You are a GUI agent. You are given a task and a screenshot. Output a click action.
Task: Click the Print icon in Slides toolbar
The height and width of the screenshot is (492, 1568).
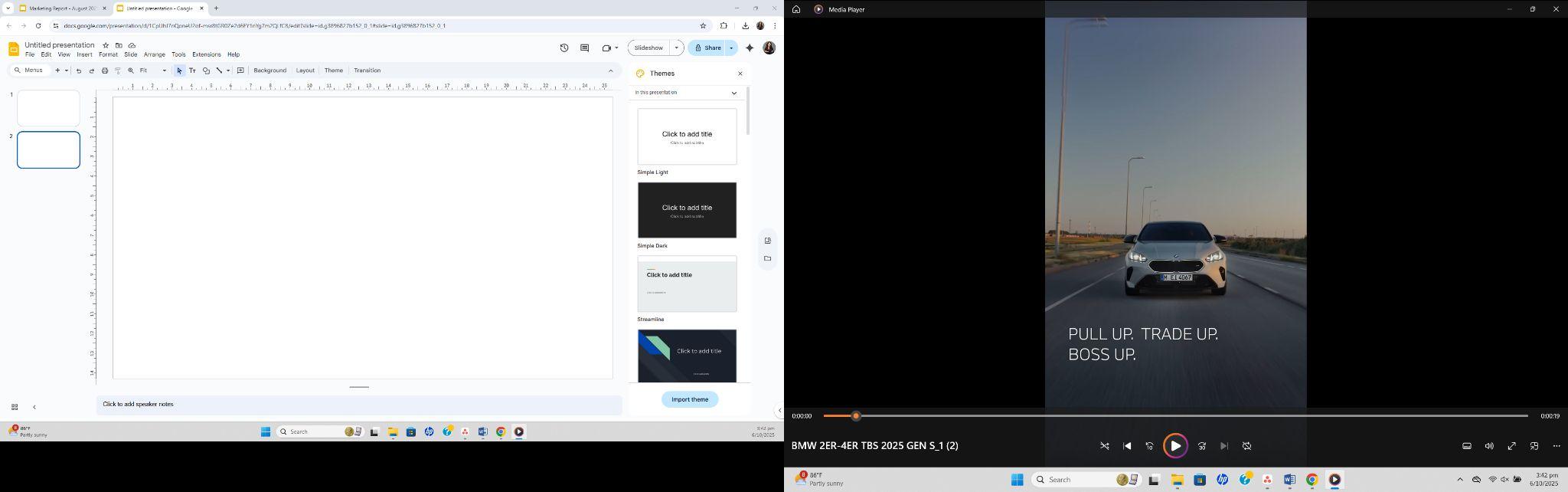(x=105, y=71)
